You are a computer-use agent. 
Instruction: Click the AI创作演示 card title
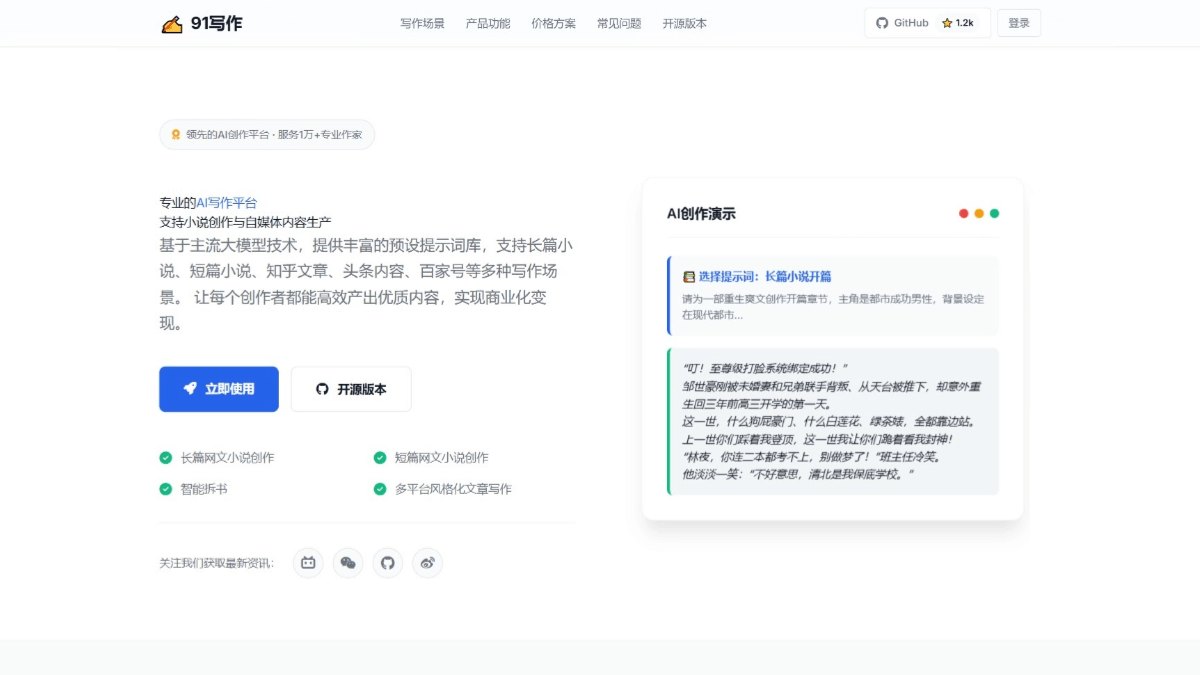click(701, 214)
